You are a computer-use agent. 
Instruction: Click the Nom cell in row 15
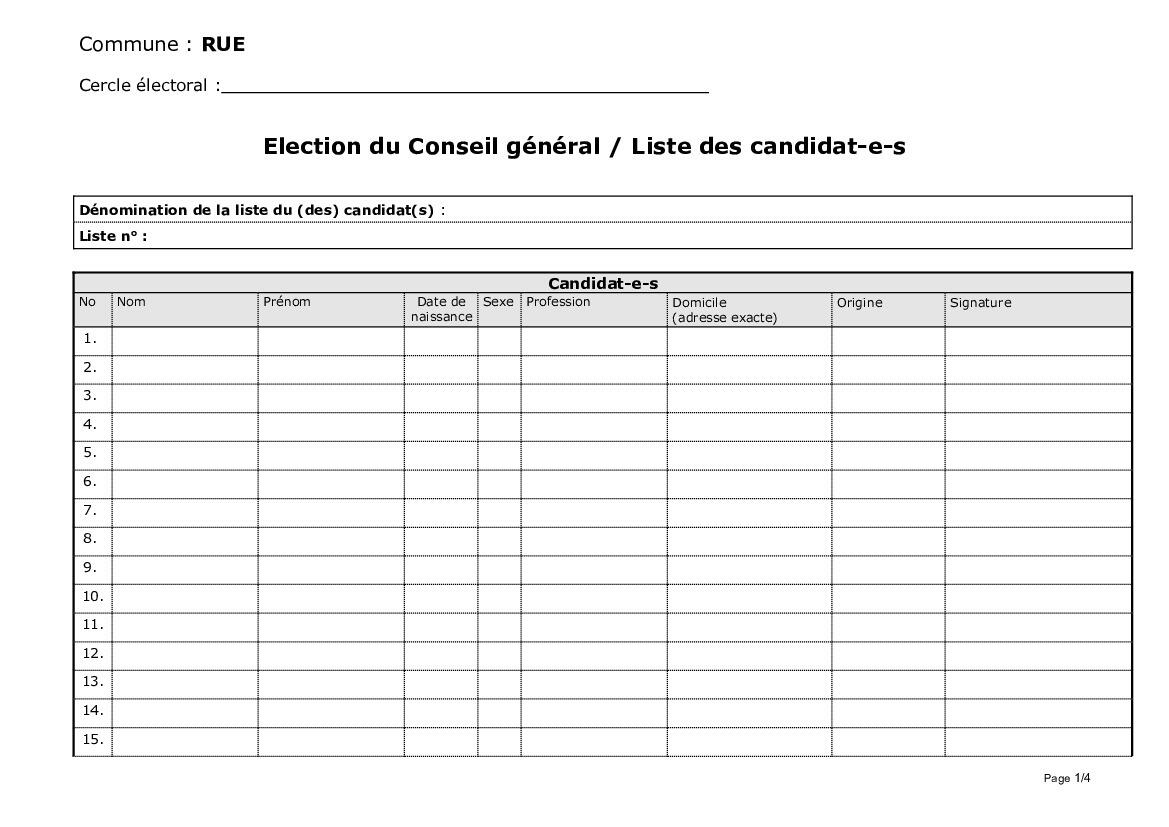(x=185, y=741)
